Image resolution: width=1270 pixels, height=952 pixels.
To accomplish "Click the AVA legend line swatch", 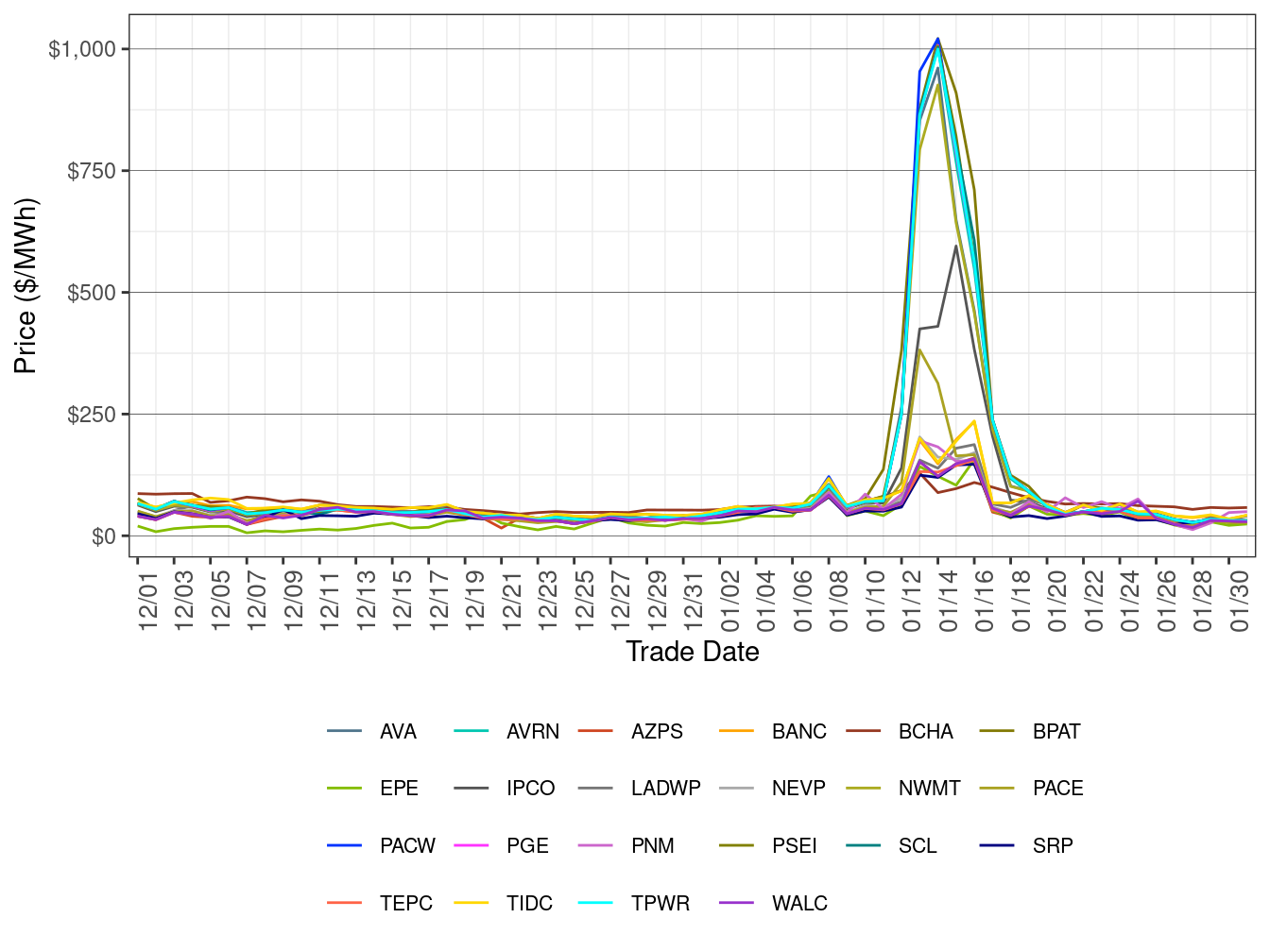I will [x=344, y=731].
